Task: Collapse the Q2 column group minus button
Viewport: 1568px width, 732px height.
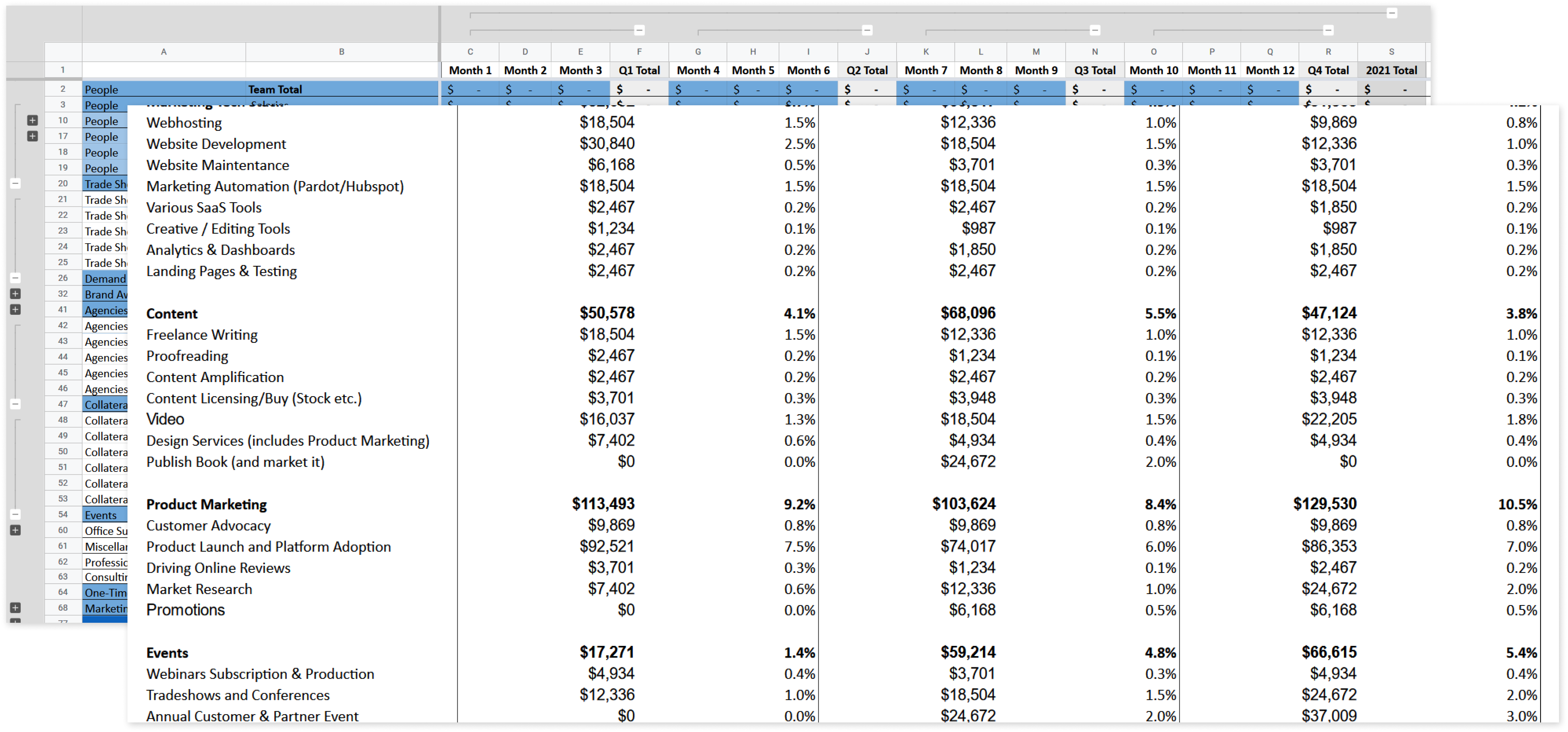Action: coord(867,30)
